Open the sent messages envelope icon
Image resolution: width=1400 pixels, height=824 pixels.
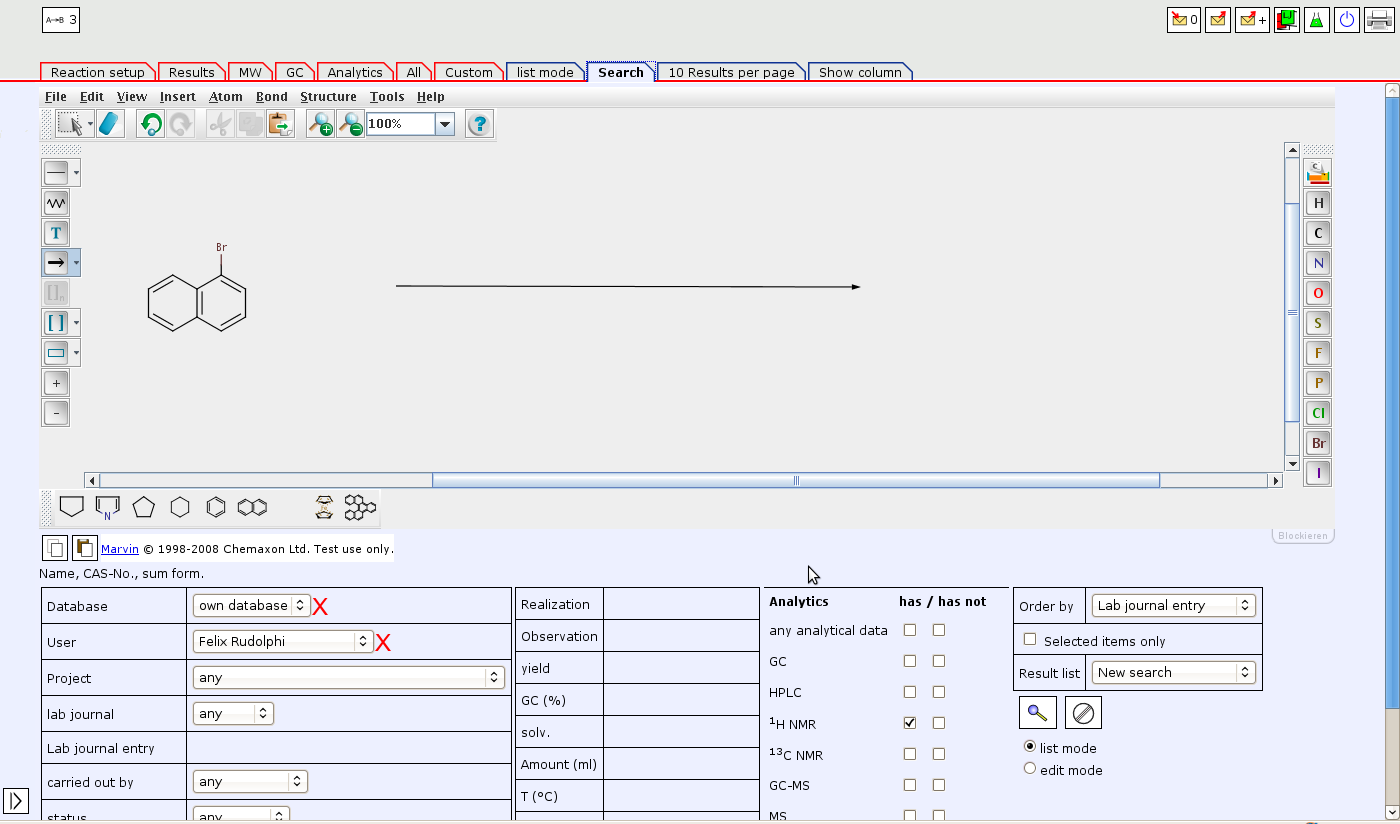pos(1218,20)
